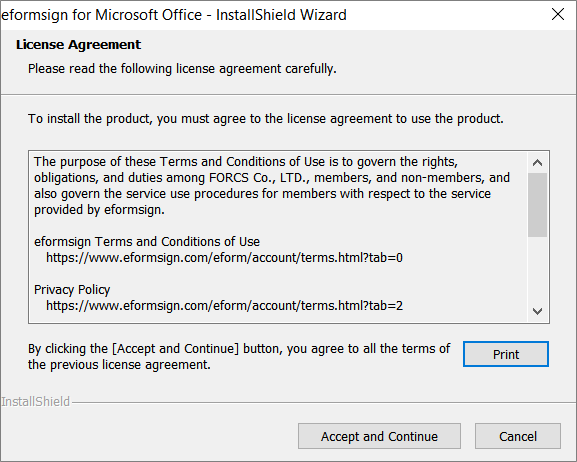
Task: Click the terms.html?tab=0 URL
Action: (x=224, y=258)
